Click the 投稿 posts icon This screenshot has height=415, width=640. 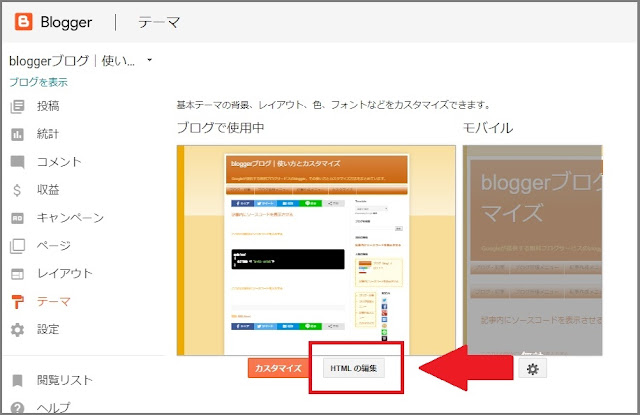(17, 107)
